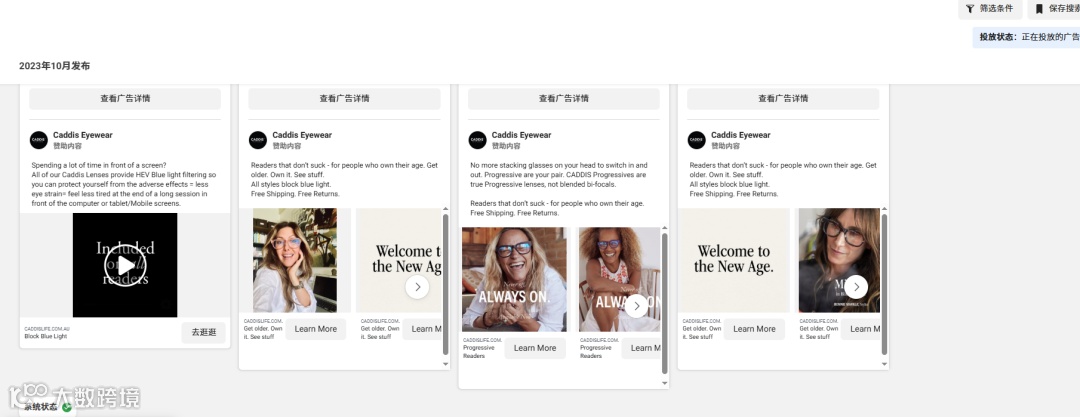Click scrollbar up arrow in second ad card

446,208
